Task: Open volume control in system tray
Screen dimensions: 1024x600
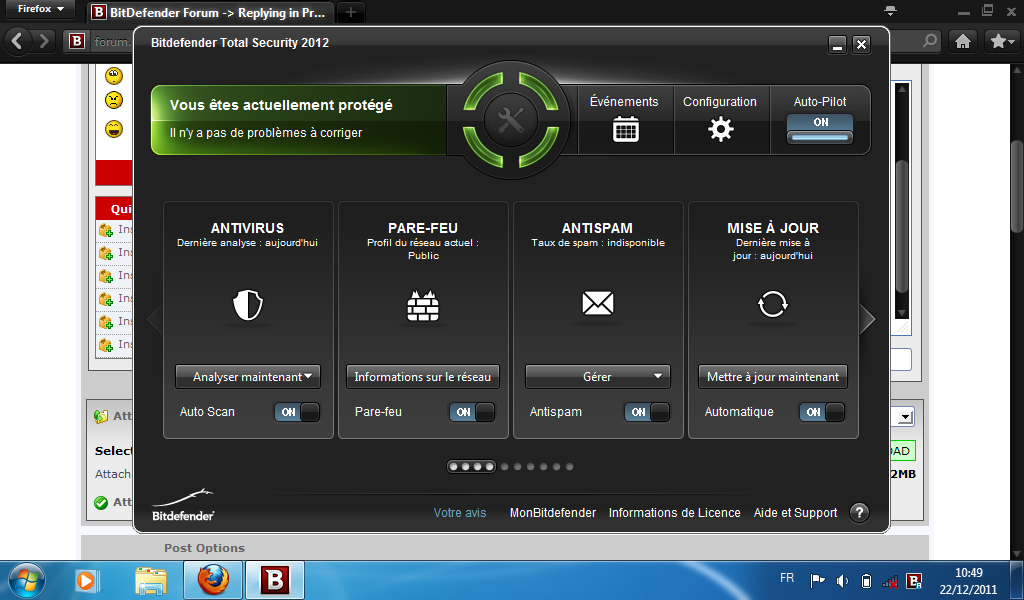Action: 842,580
